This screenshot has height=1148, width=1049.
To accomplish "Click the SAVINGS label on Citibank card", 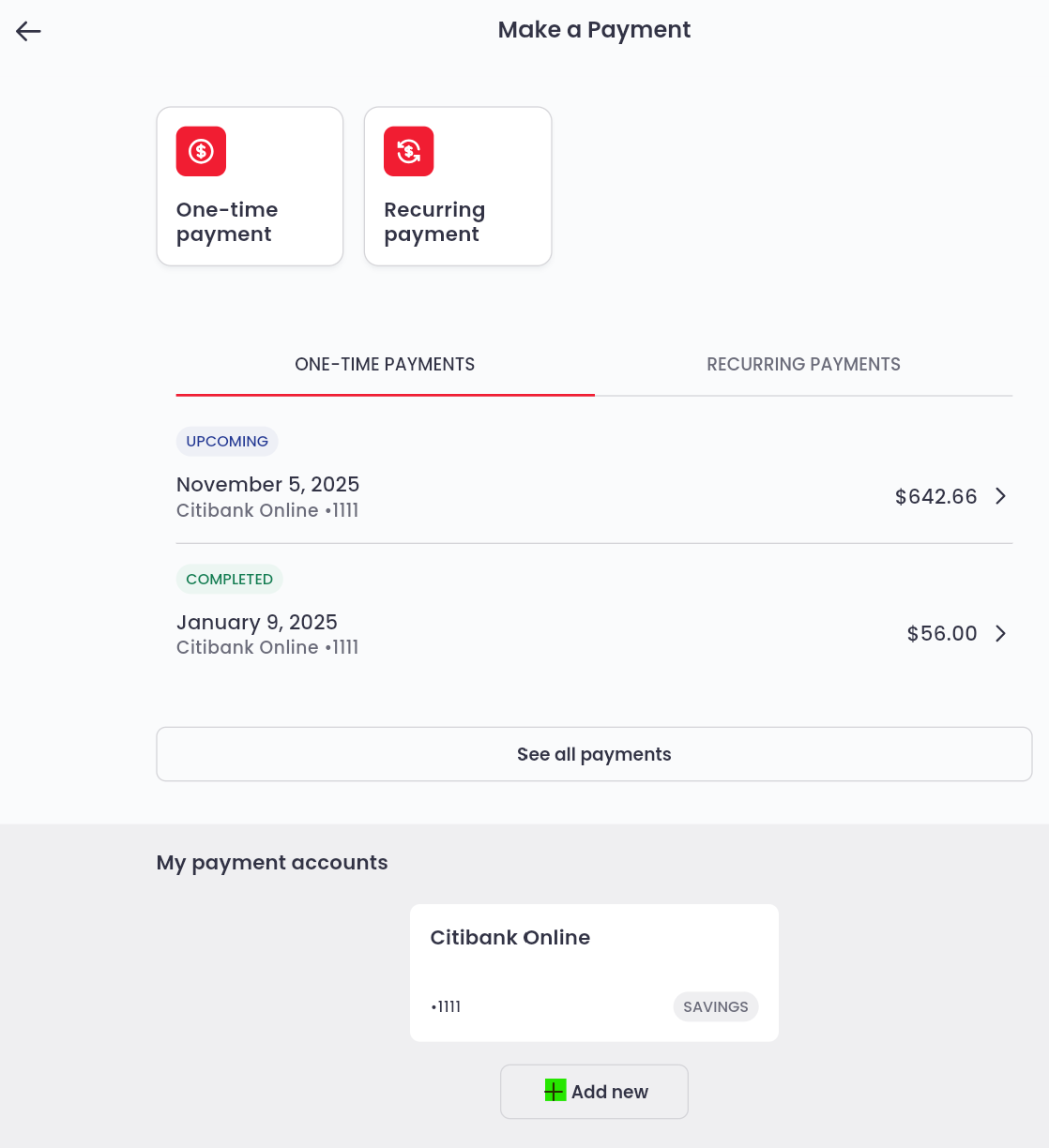I will [716, 1006].
